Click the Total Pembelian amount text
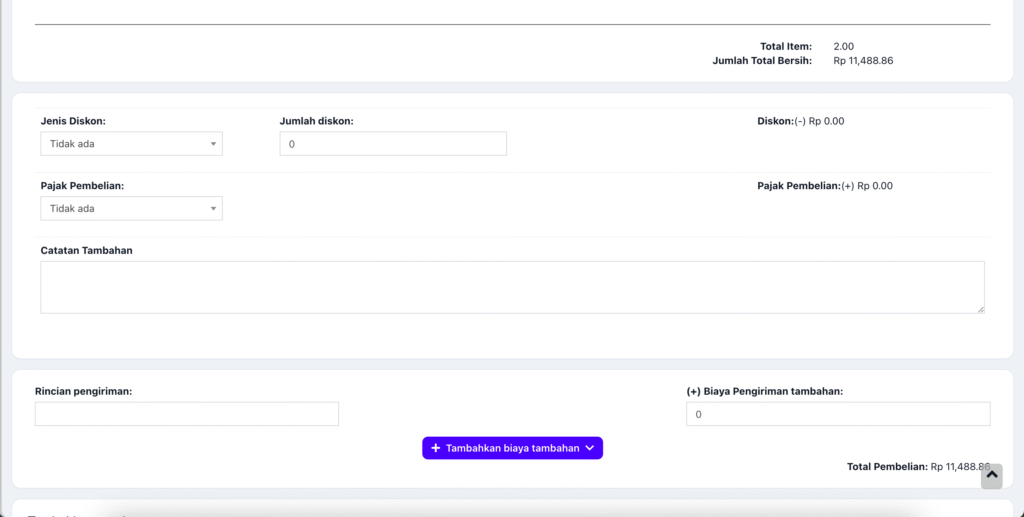Image resolution: width=1024 pixels, height=517 pixels. tap(958, 467)
